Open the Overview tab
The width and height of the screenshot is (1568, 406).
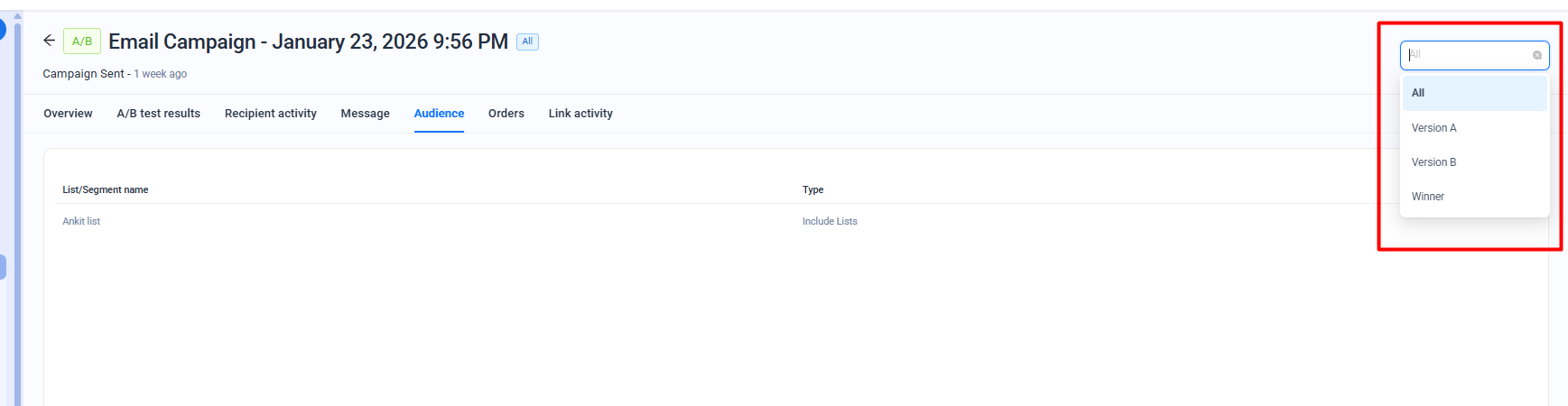pos(68,114)
